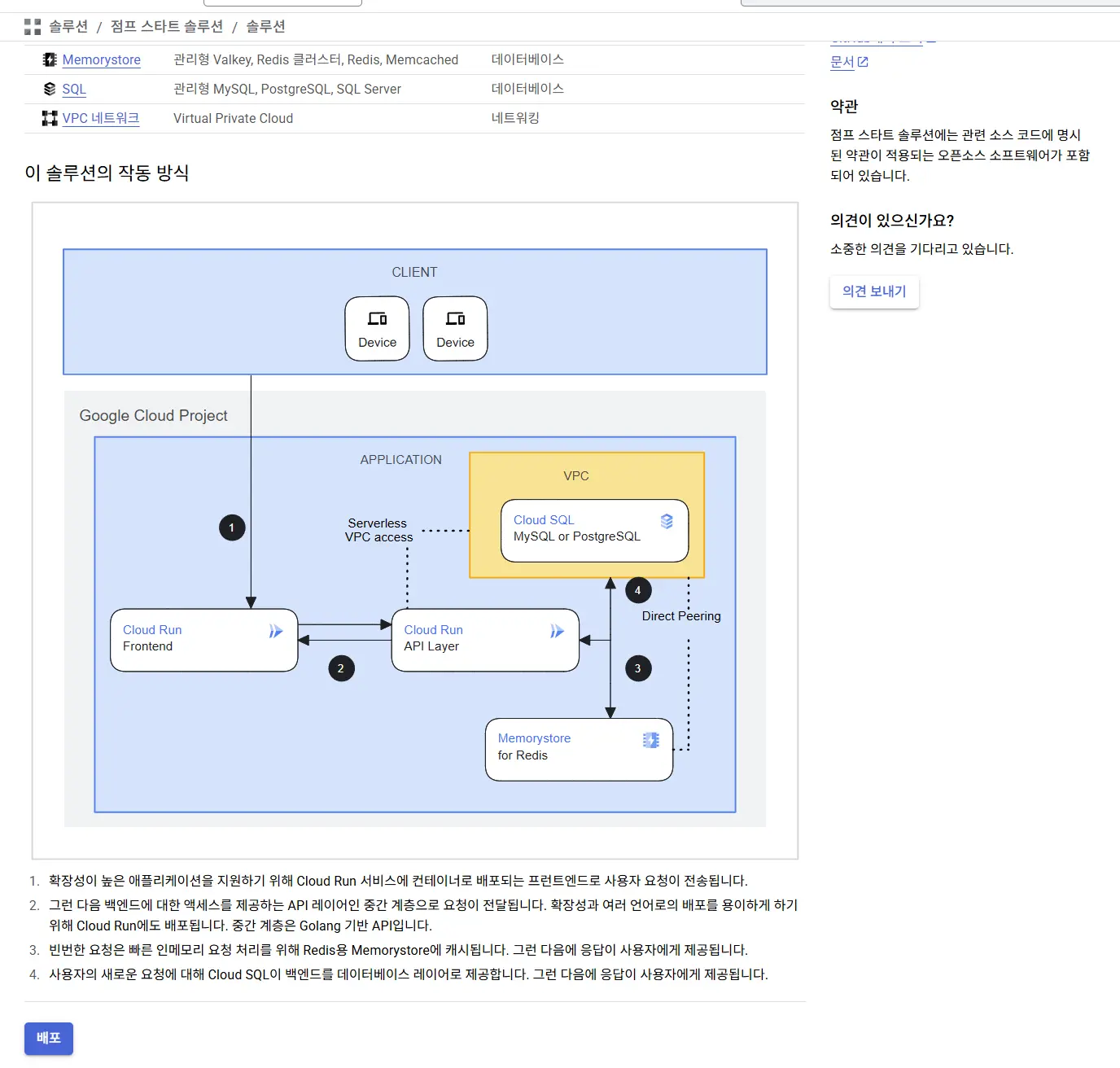Click the 배포 deploy button

coord(48,1039)
